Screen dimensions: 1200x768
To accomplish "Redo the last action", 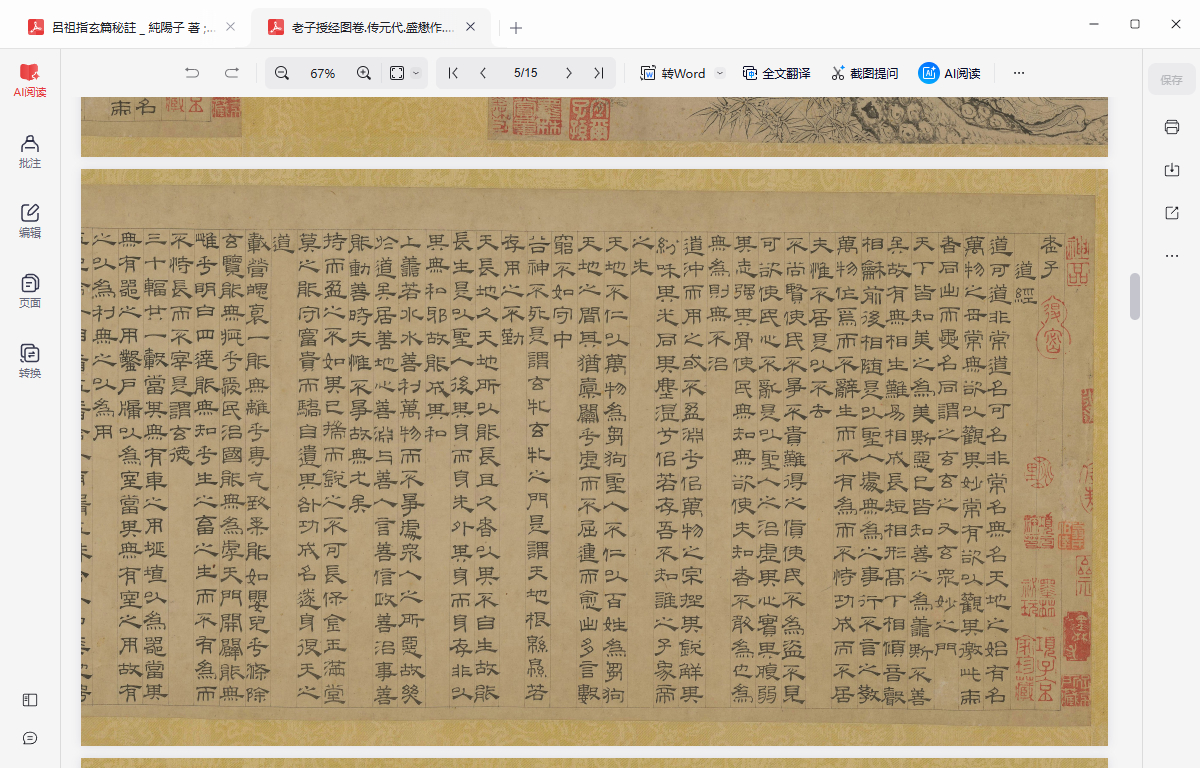I will coord(232,73).
